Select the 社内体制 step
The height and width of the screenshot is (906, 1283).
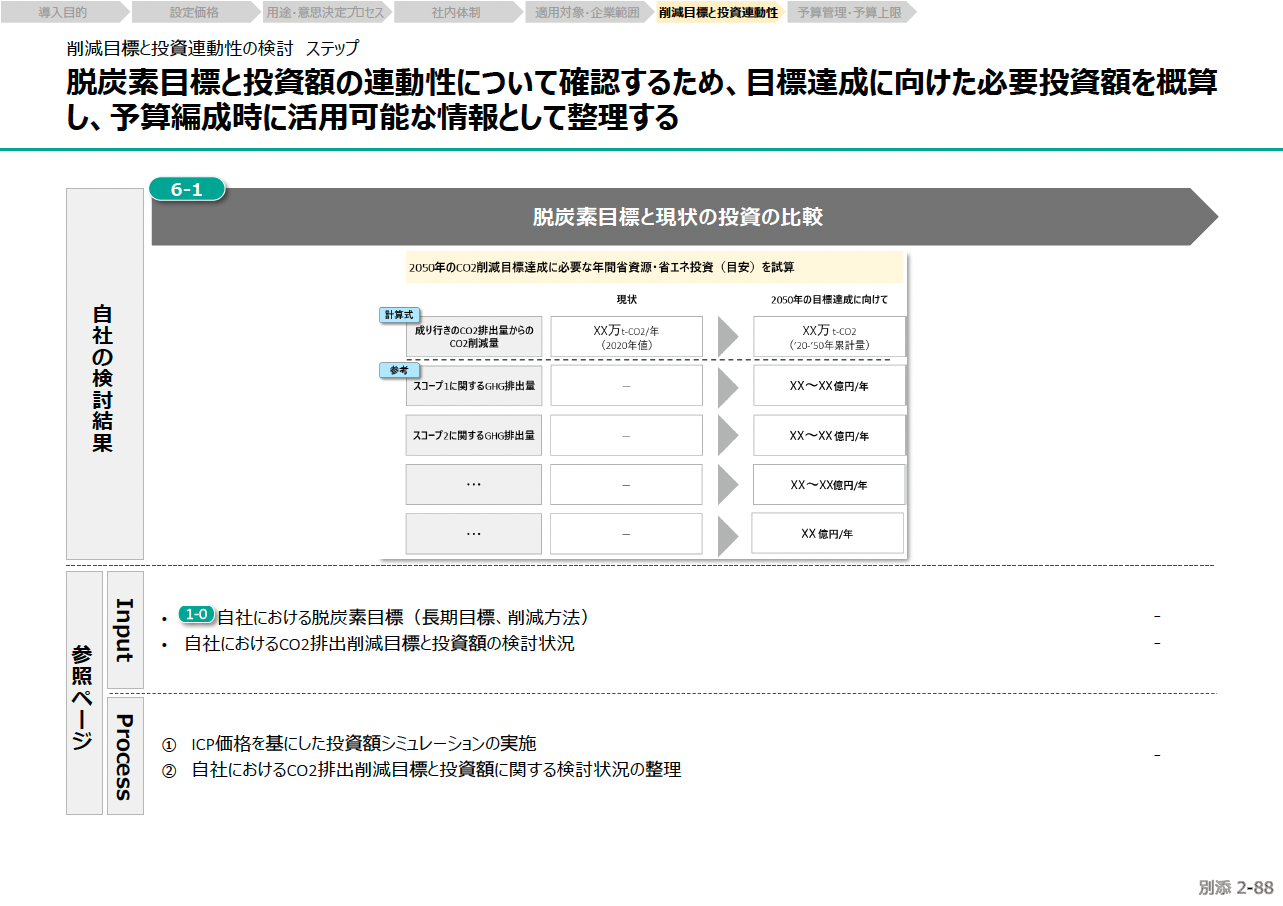tap(456, 13)
